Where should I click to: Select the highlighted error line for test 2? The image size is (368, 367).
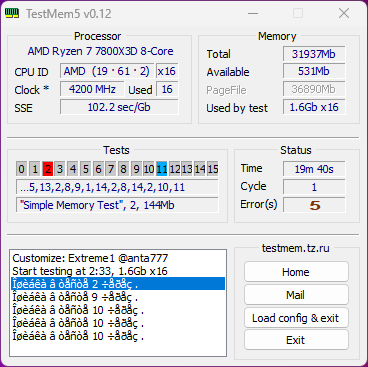(x=118, y=284)
